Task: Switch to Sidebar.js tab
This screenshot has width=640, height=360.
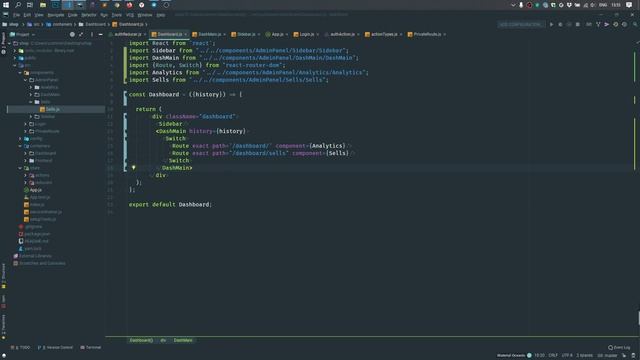Action: (x=246, y=34)
